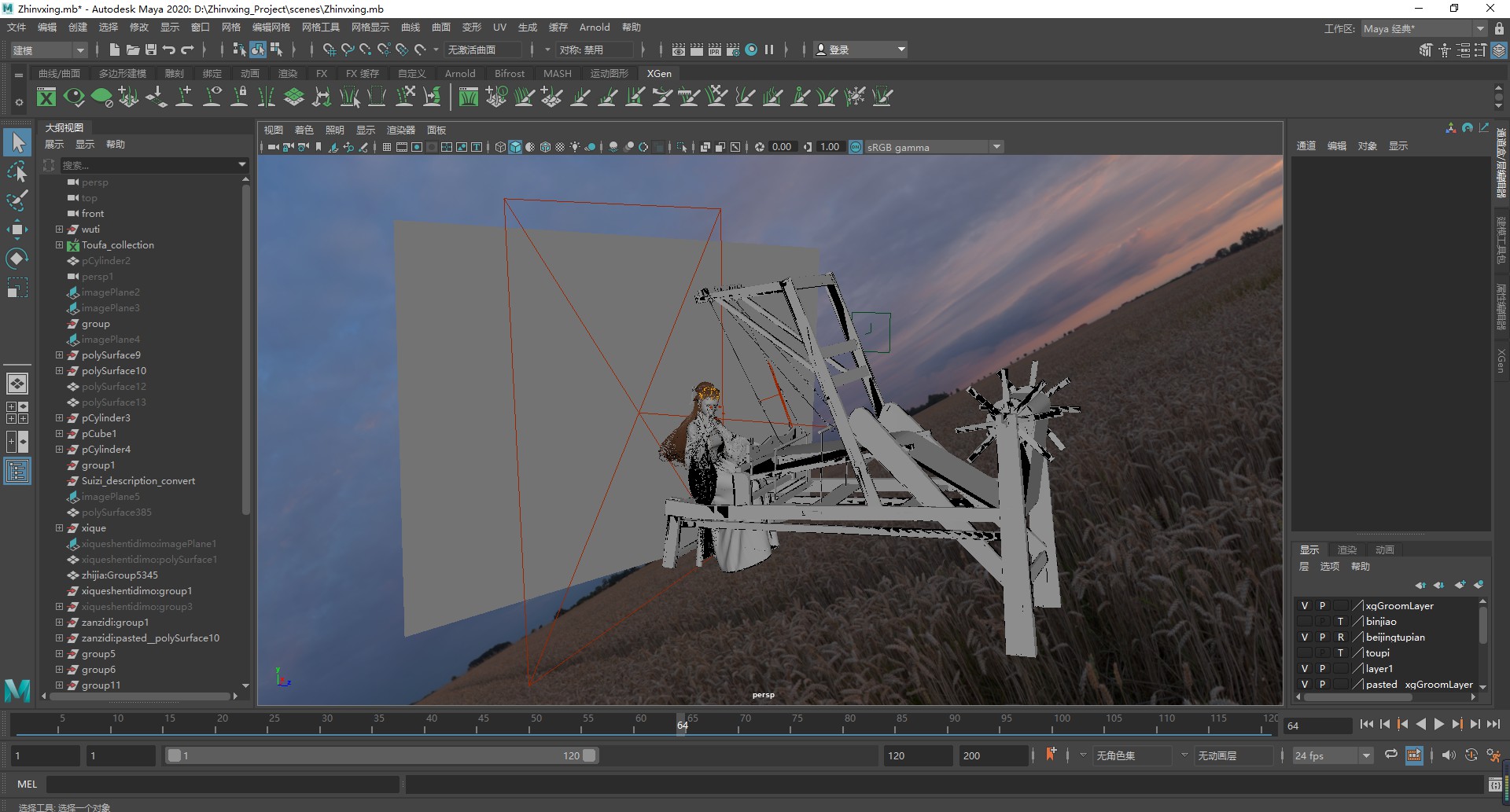Toggle visibility of xgGroomLayer layer
The width and height of the screenshot is (1510, 812).
pos(1305,606)
